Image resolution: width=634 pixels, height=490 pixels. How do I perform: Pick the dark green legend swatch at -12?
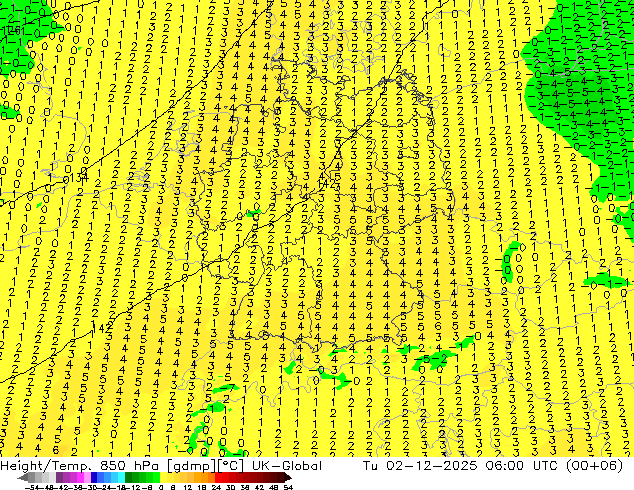pyautogui.click(x=129, y=478)
